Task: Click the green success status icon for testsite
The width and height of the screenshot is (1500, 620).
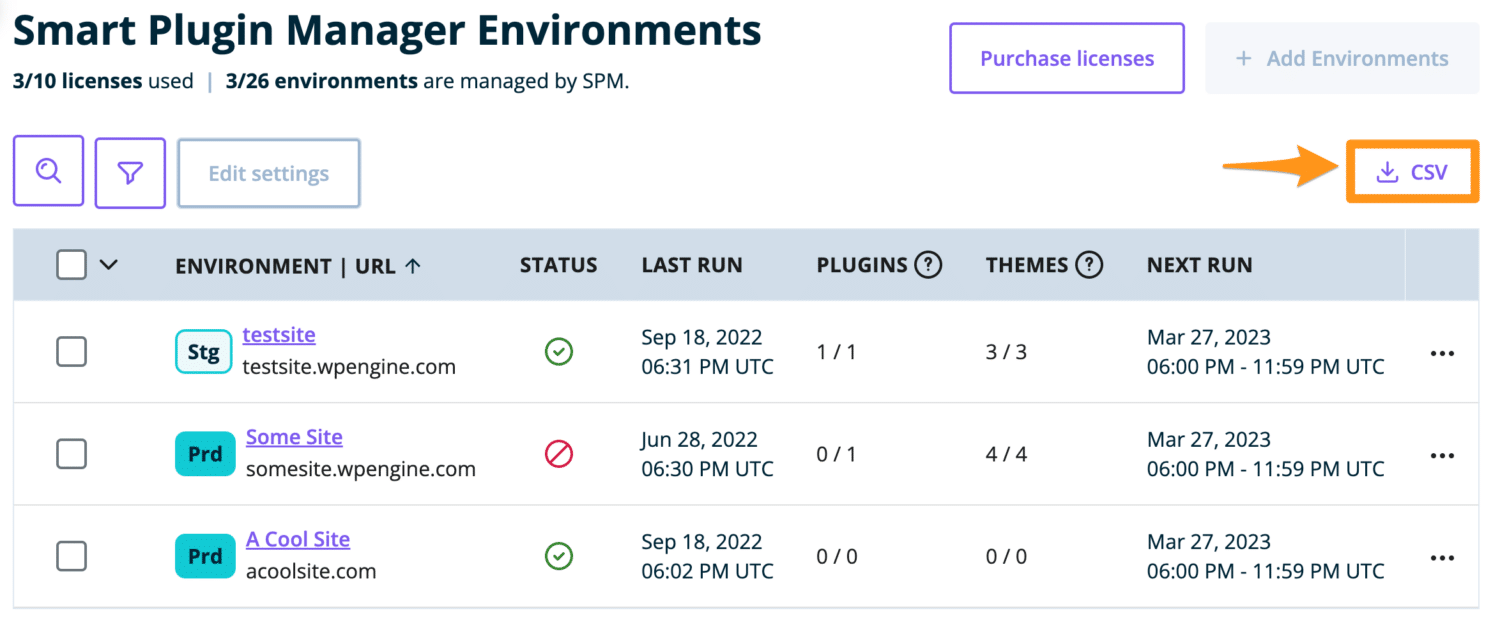Action: 559,352
